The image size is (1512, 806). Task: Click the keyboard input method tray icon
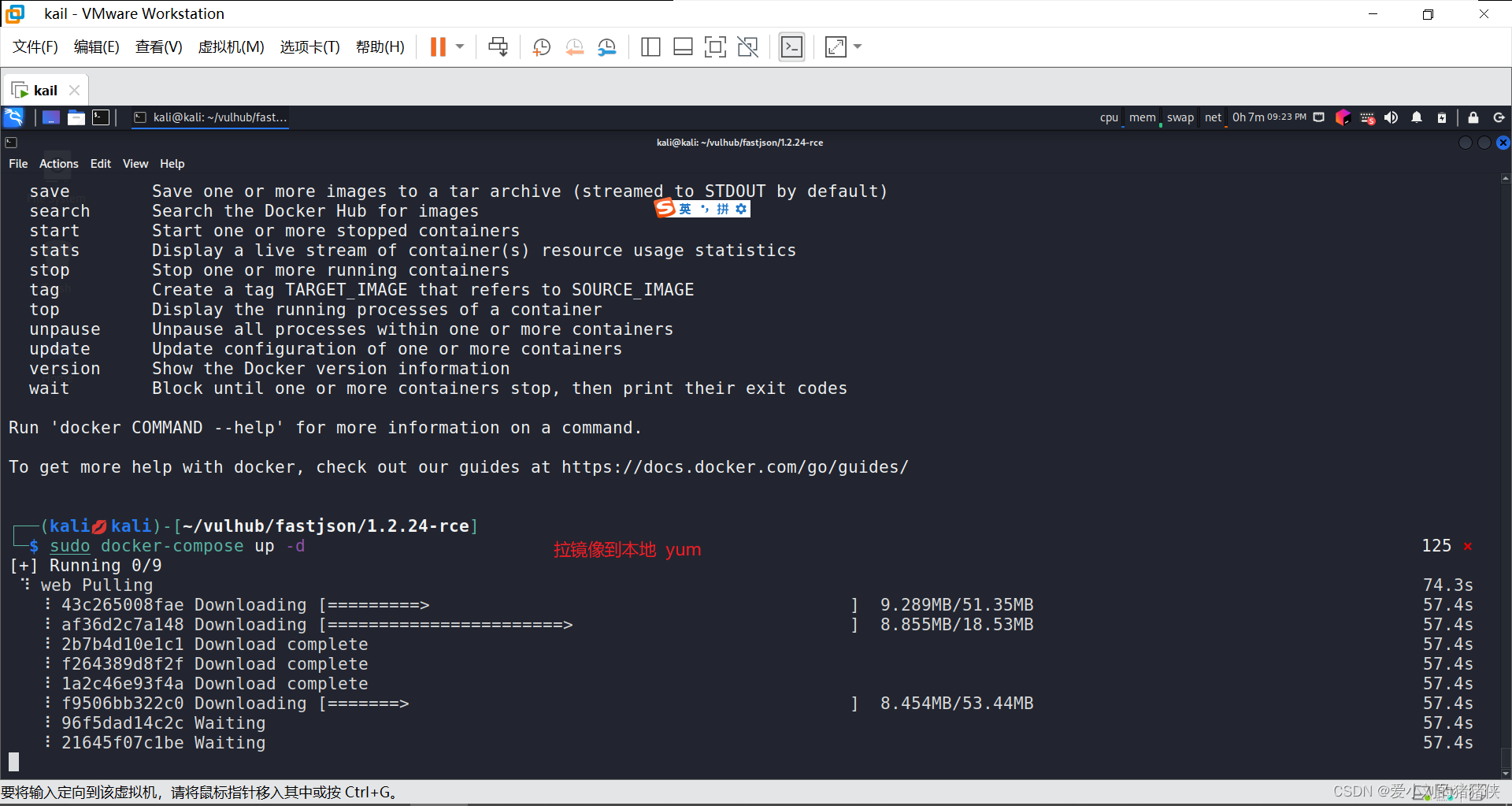(x=1368, y=118)
